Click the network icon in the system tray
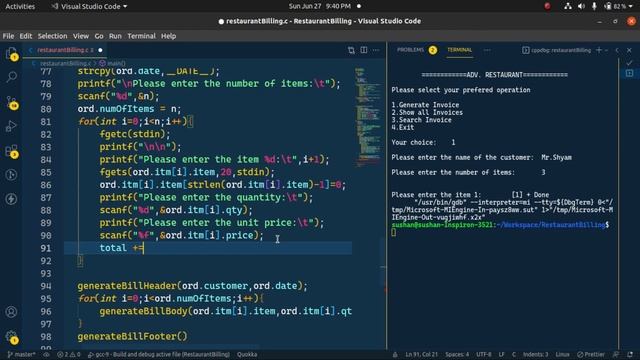This screenshot has height=360, width=640. coord(568,6)
